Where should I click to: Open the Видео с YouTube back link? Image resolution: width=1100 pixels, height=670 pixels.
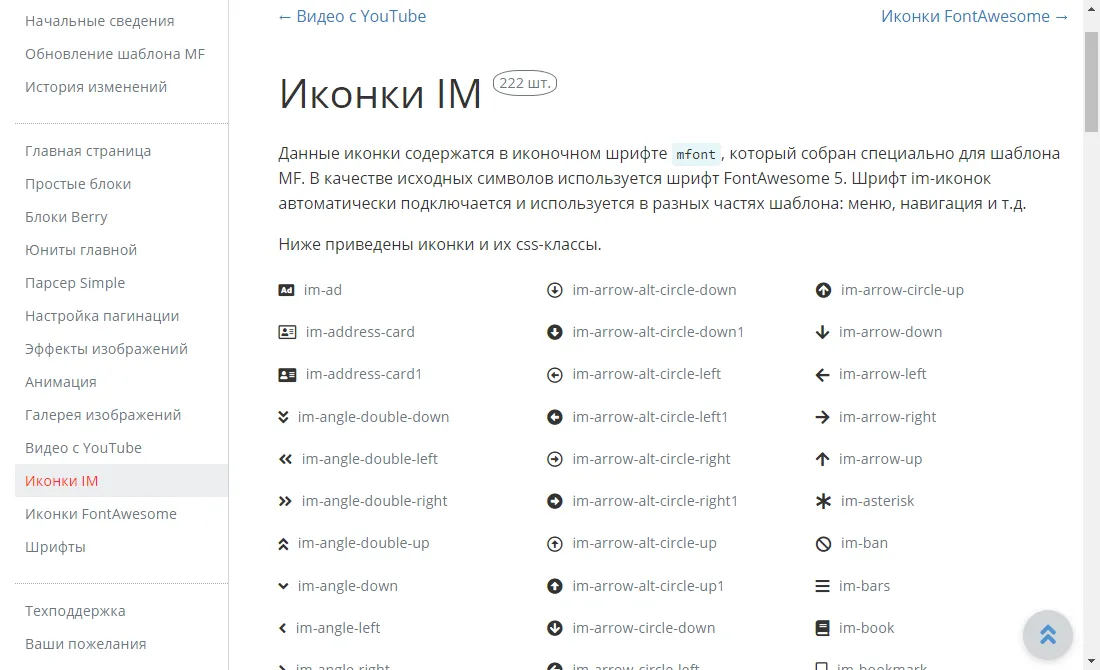point(351,16)
